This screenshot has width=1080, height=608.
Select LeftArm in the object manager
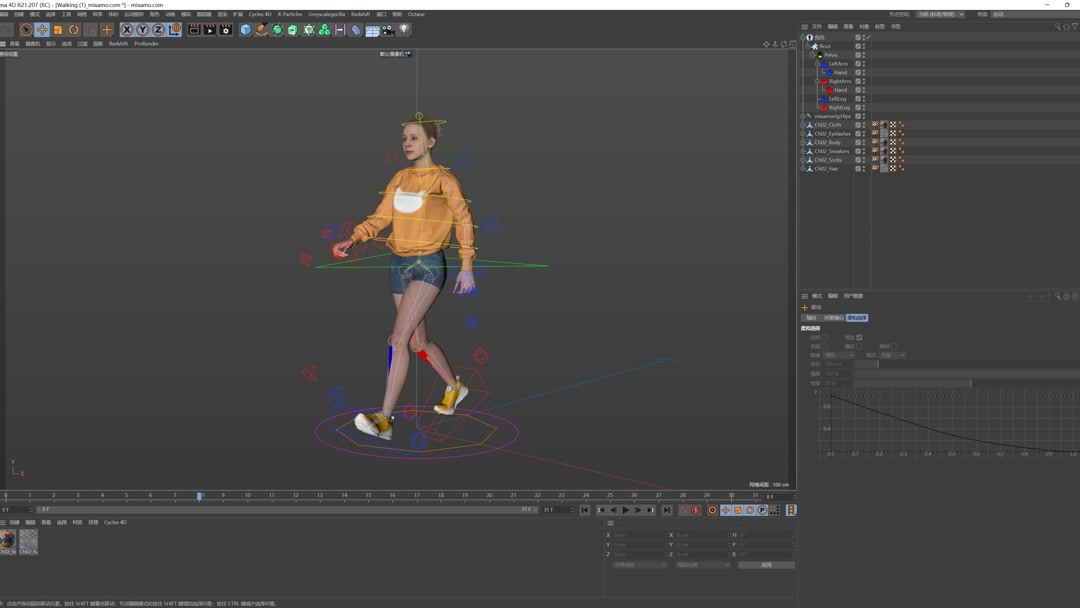click(838, 64)
